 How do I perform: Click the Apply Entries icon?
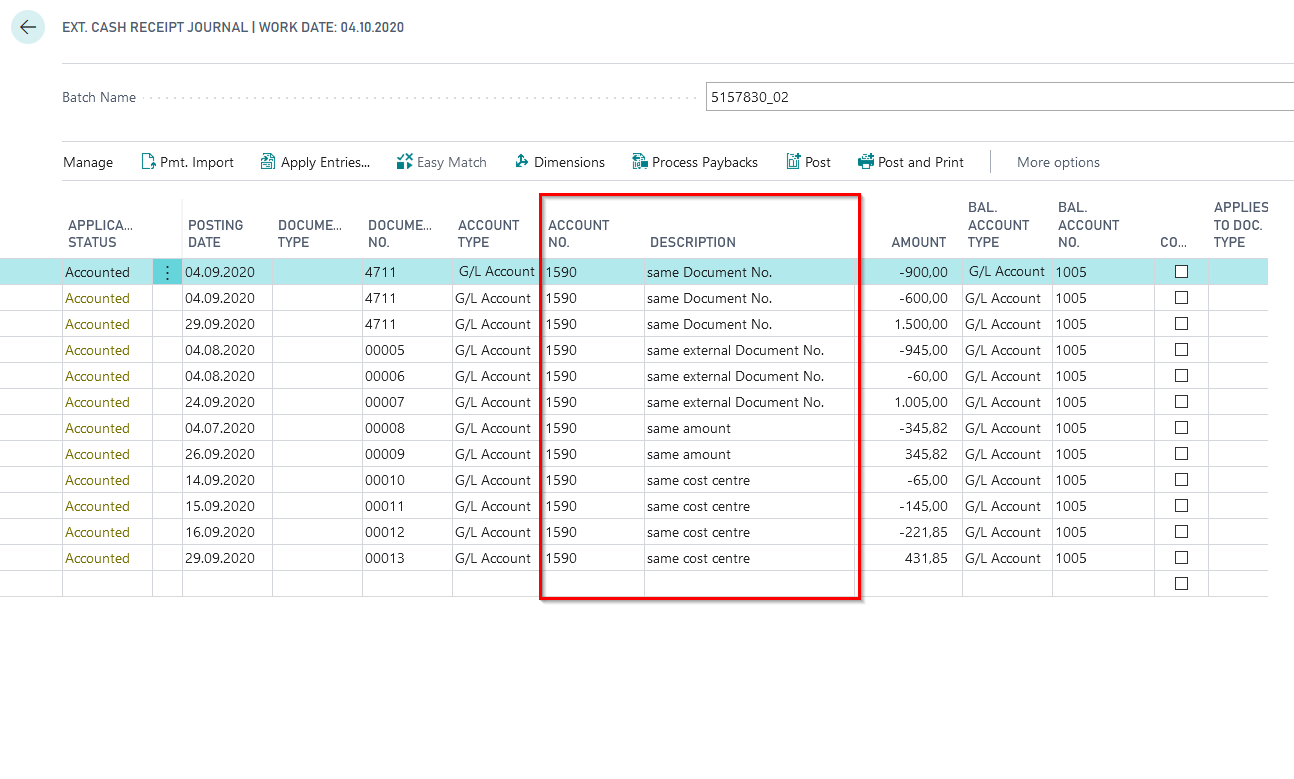point(268,162)
